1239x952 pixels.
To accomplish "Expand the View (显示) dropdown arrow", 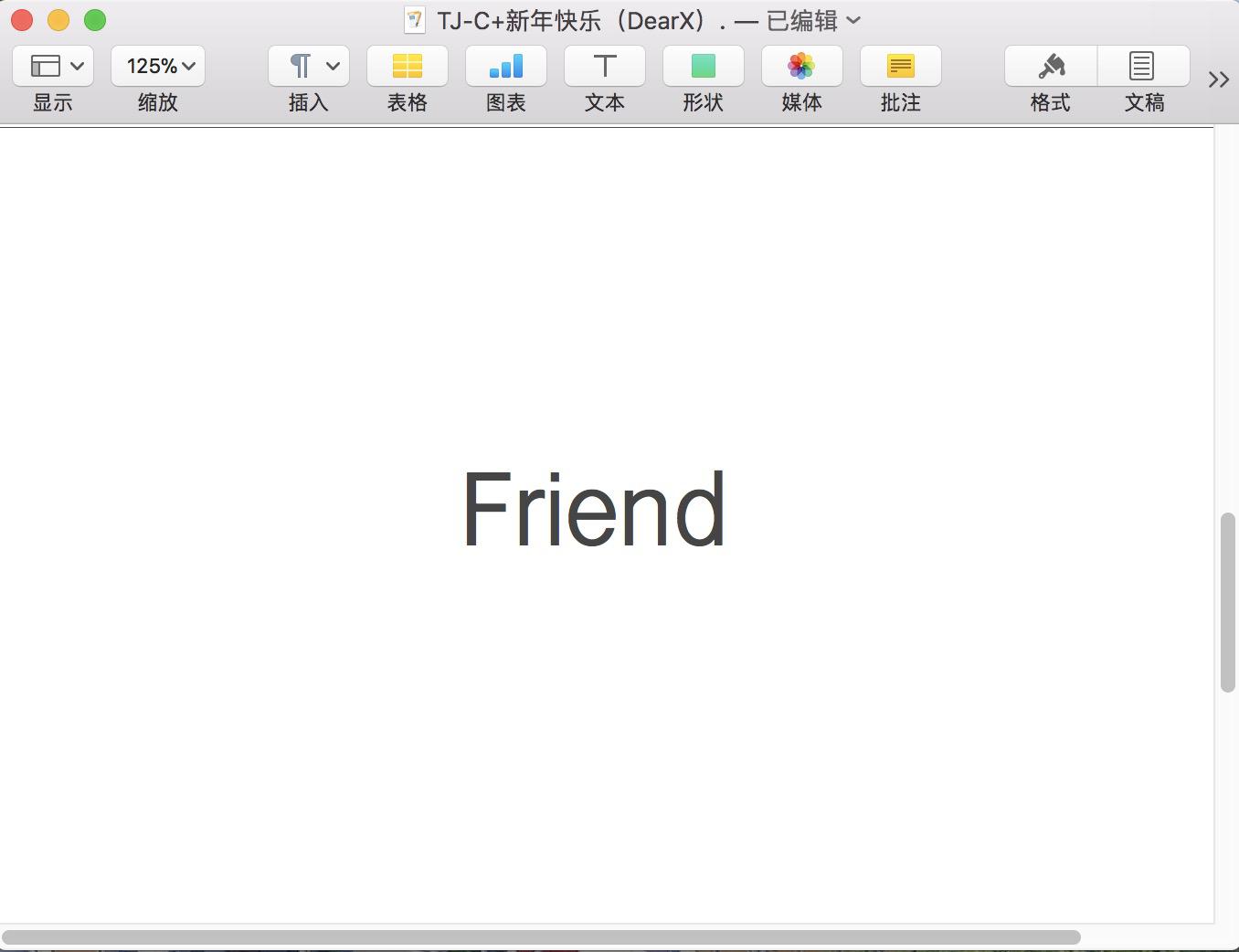I will (x=78, y=66).
